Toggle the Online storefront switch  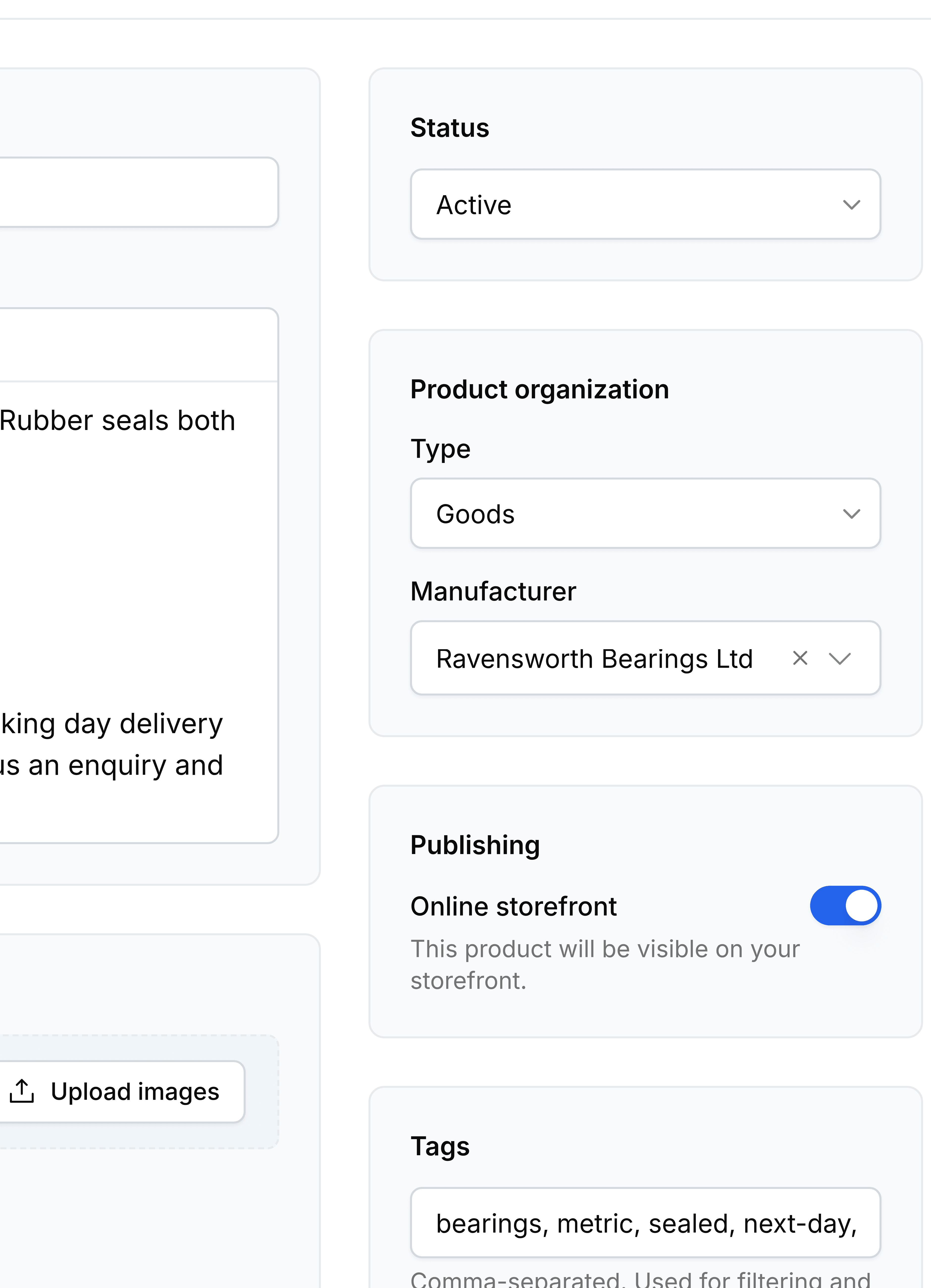pos(845,906)
